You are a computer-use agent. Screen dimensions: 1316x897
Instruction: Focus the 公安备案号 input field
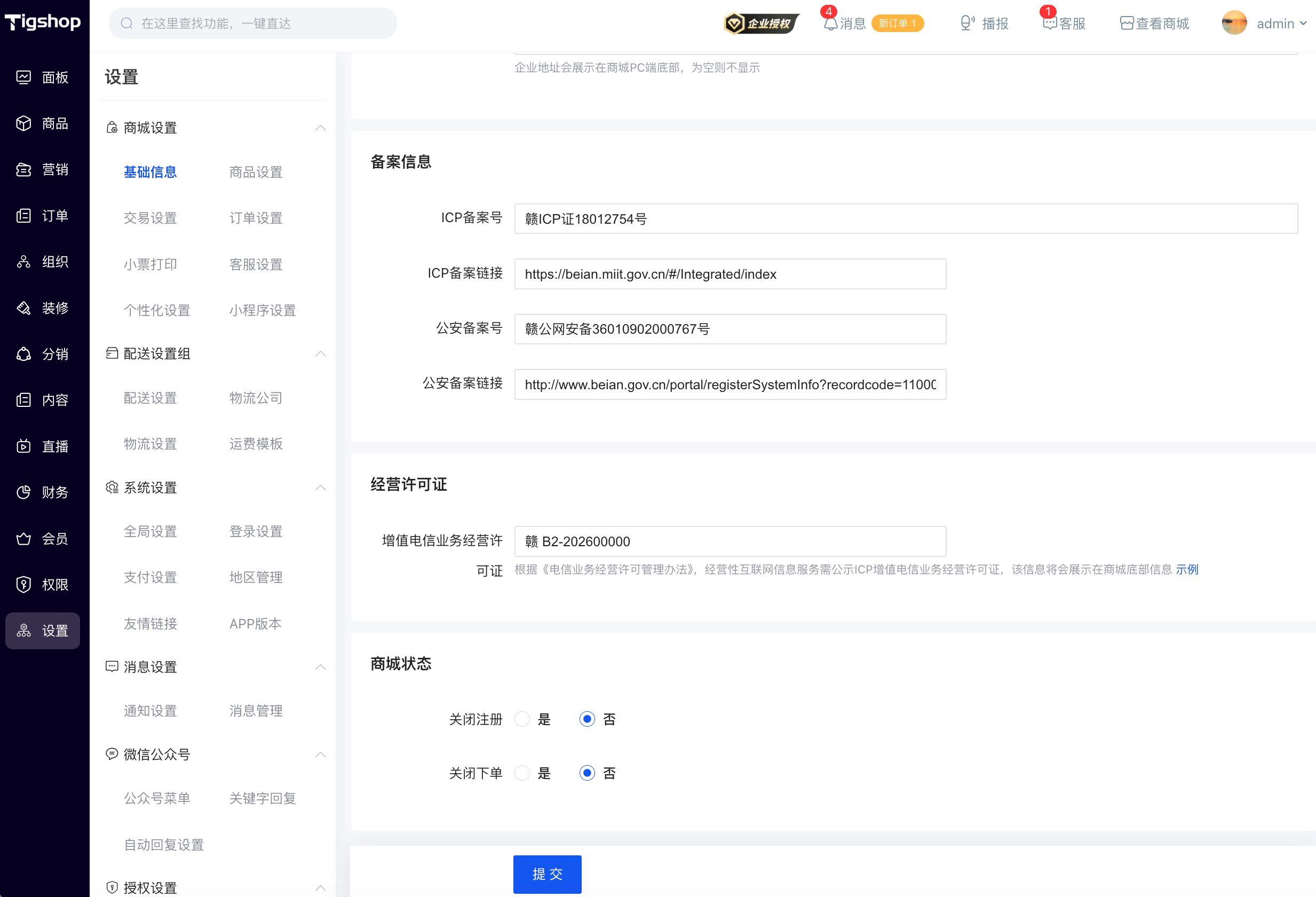click(730, 329)
